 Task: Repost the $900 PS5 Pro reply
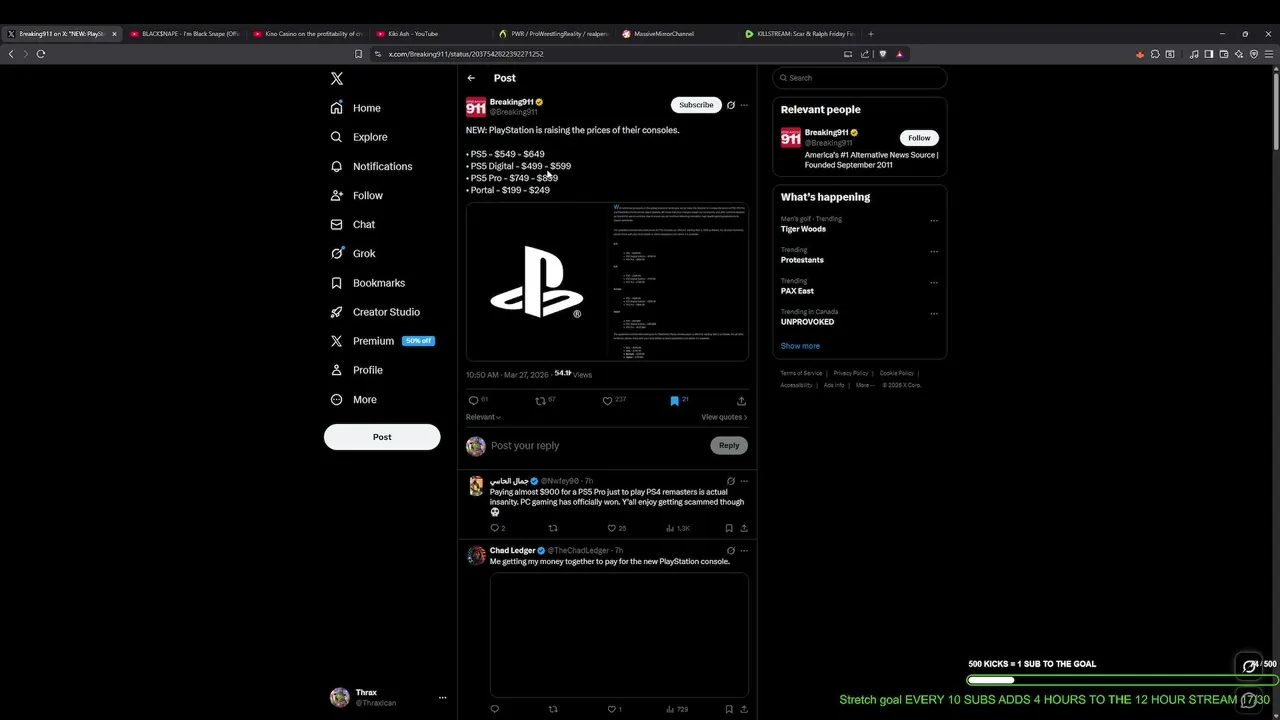click(553, 528)
